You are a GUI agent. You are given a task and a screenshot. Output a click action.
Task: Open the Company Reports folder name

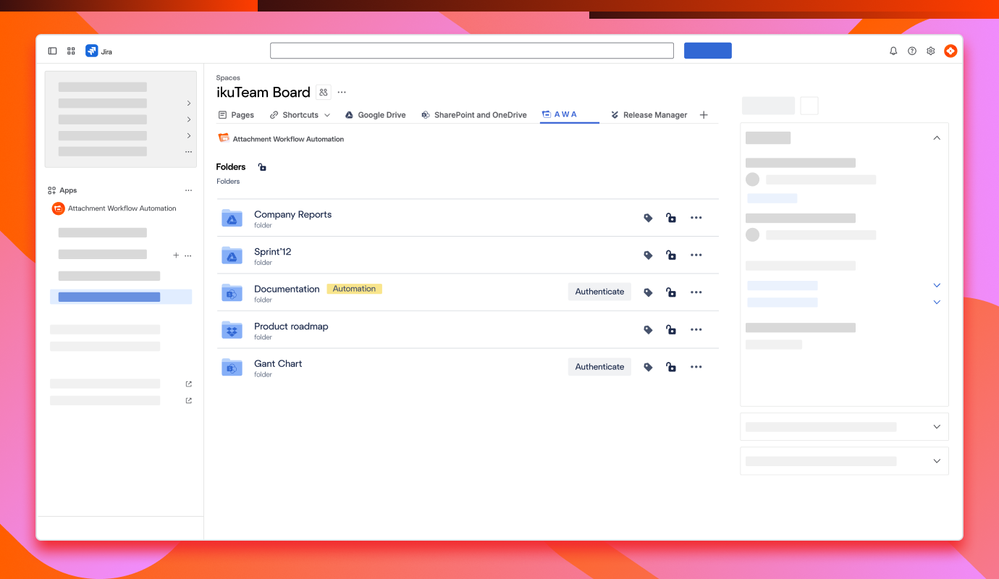pos(293,215)
